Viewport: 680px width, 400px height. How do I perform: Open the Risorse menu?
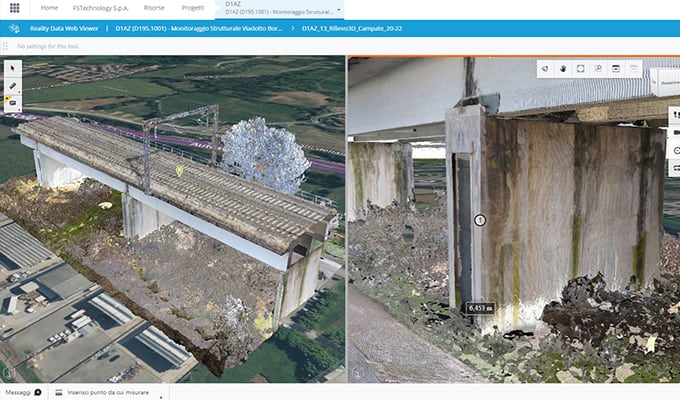pos(154,8)
